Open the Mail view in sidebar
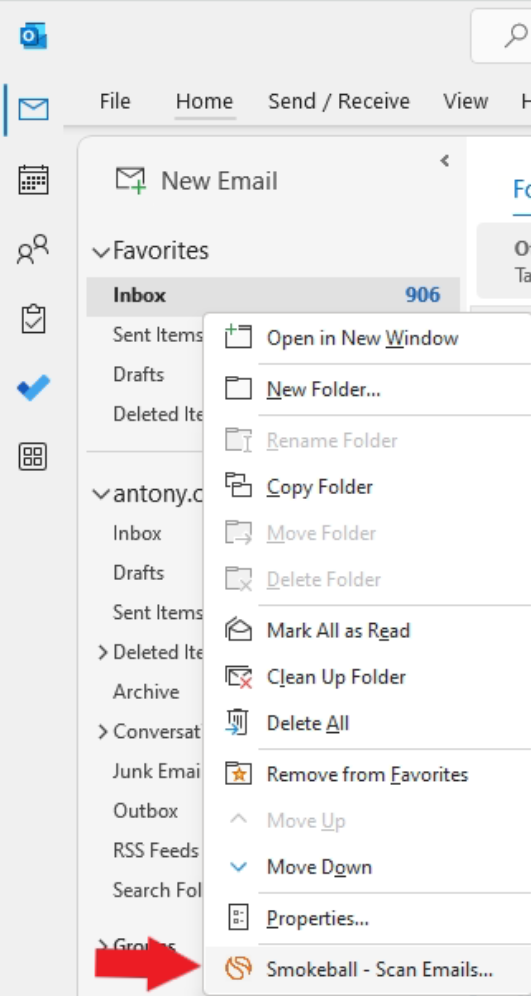Viewport: 531px width, 996px height. coord(33,109)
